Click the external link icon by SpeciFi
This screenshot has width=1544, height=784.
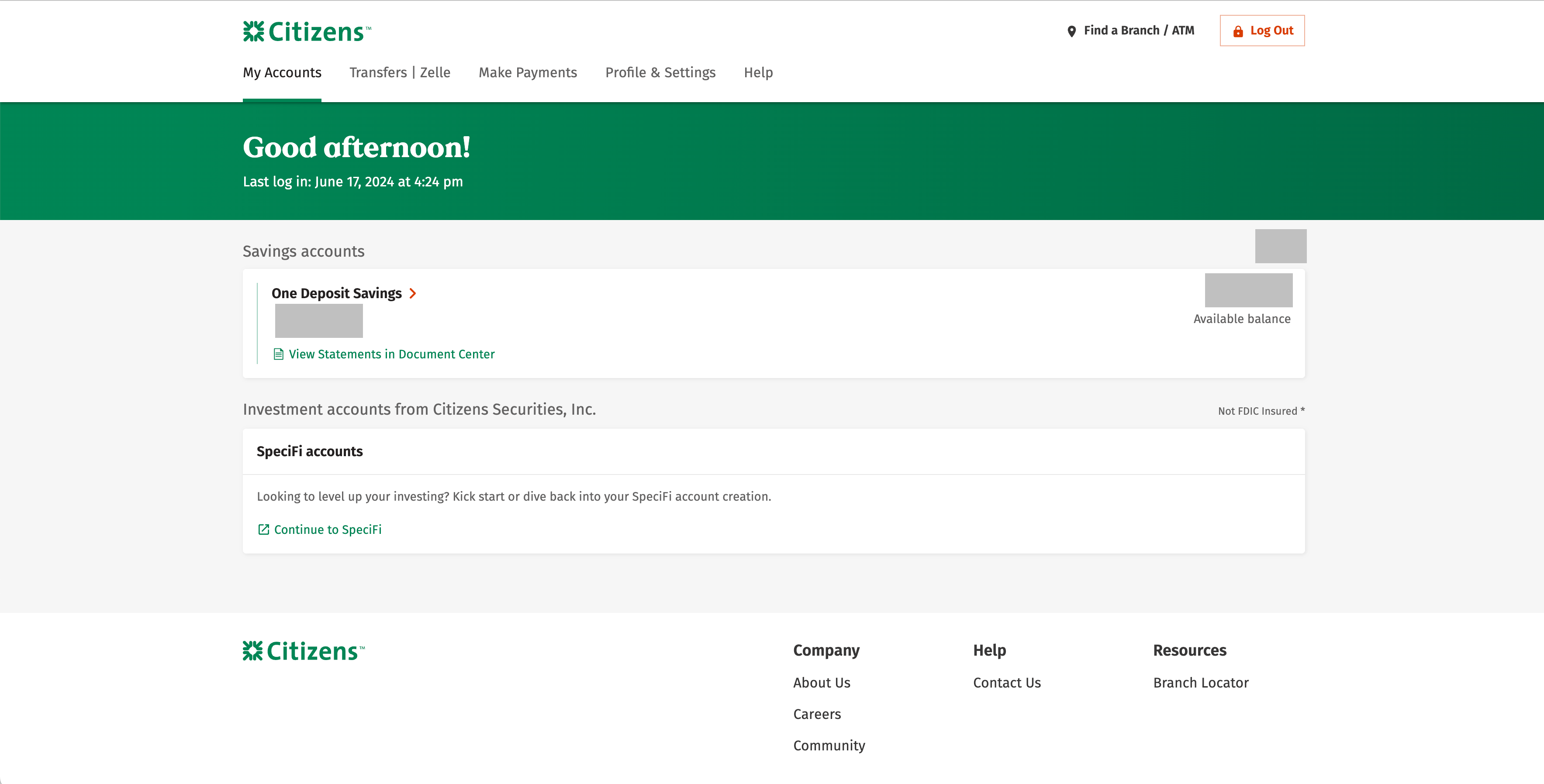click(x=263, y=530)
